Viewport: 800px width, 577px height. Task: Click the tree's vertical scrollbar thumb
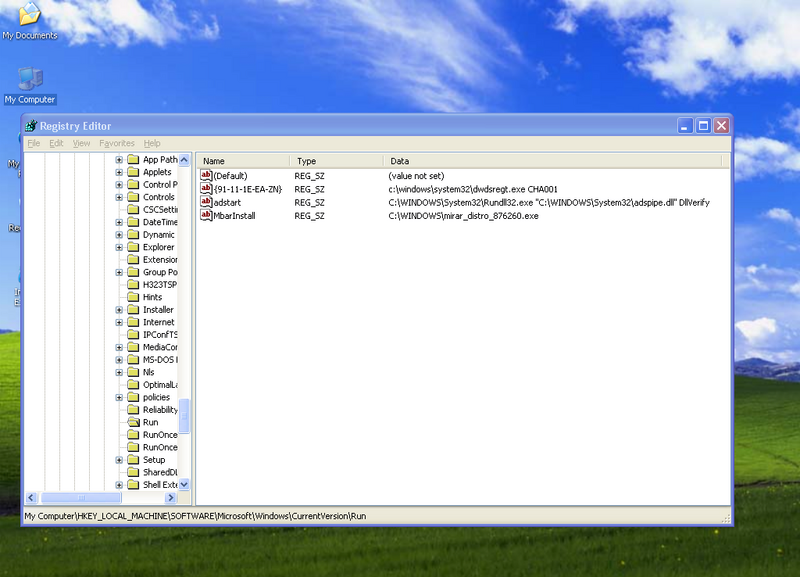click(184, 416)
